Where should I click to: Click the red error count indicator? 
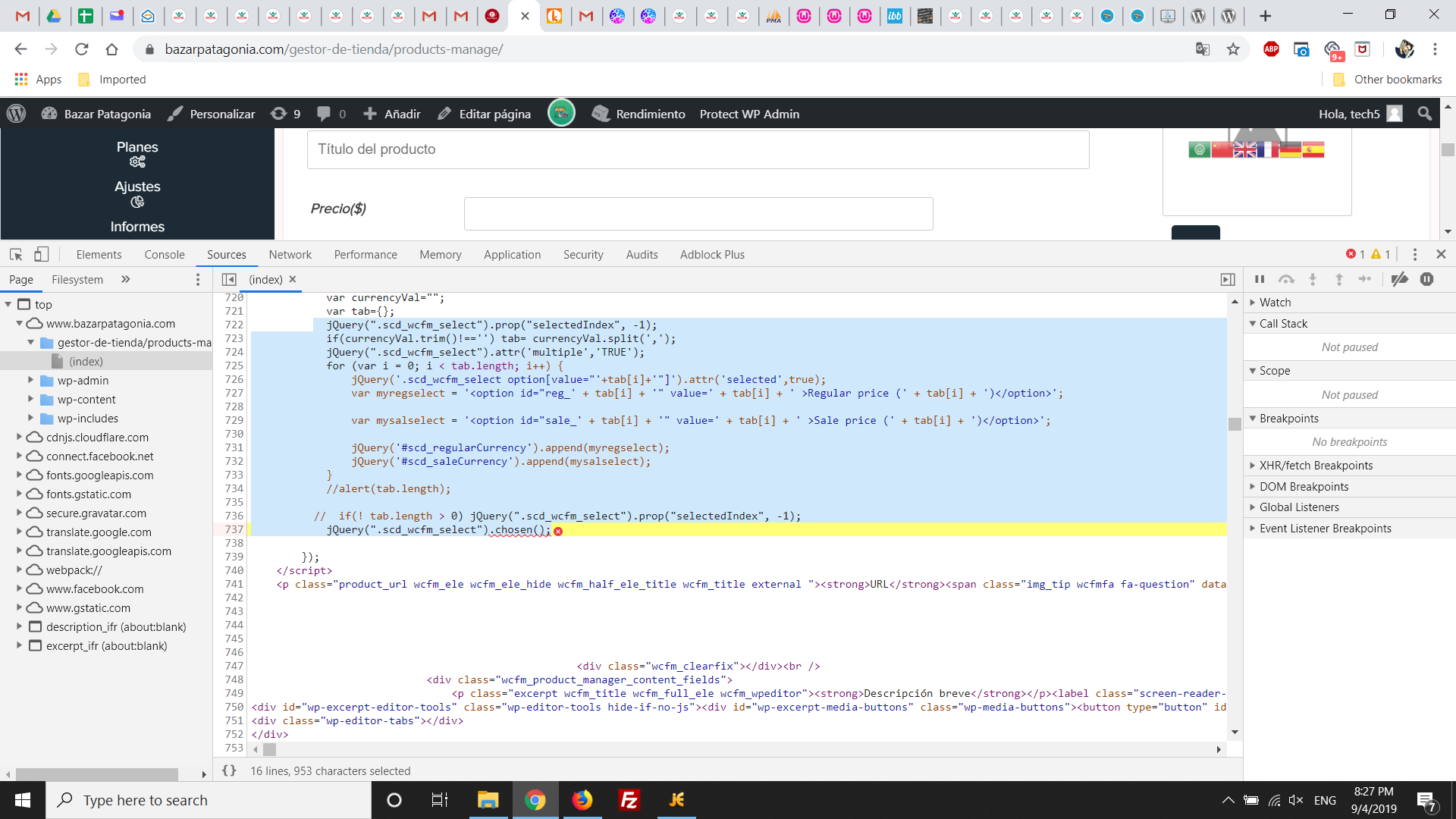pos(1355,255)
